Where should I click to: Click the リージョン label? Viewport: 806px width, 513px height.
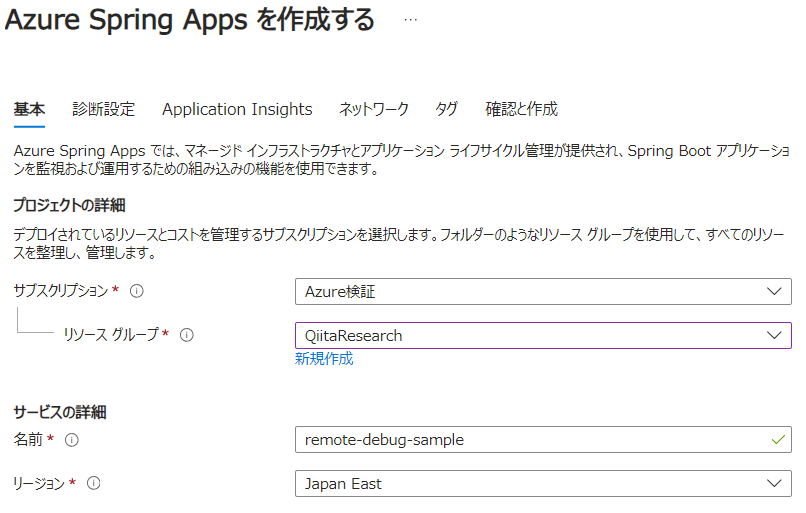39,483
